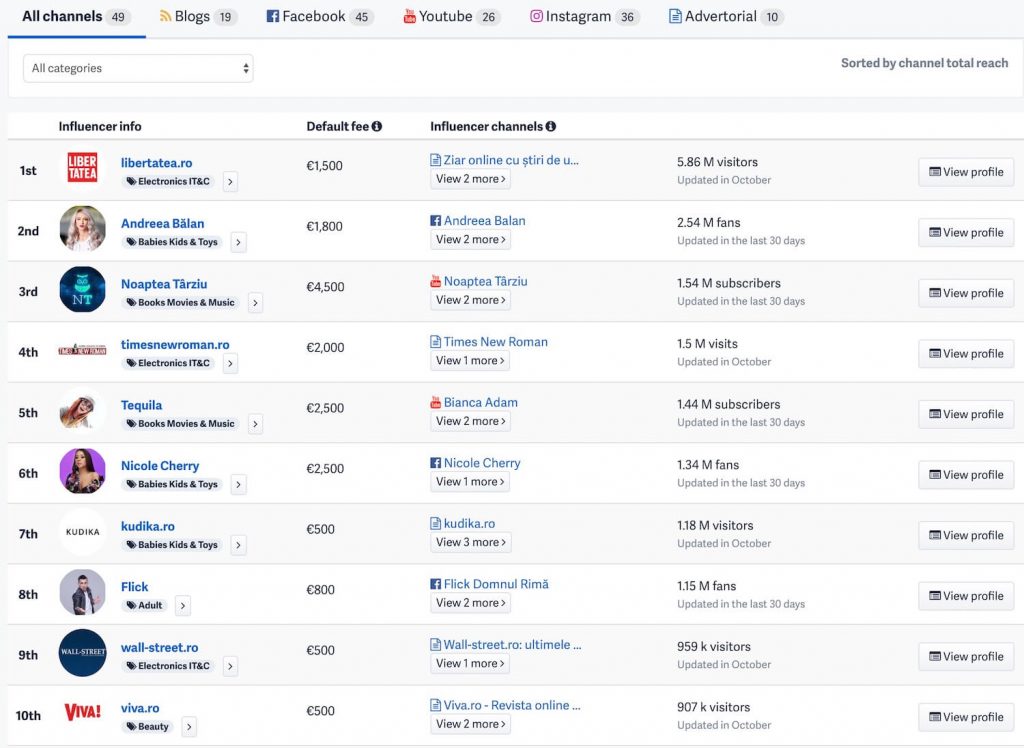Click Andreea Bălan's profile avatar

point(82,229)
